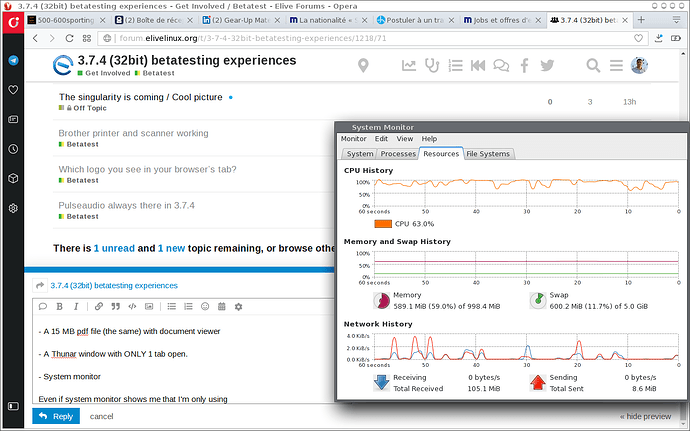The height and width of the screenshot is (431, 690).
Task: Reload the current forum page
Action: [69, 38]
